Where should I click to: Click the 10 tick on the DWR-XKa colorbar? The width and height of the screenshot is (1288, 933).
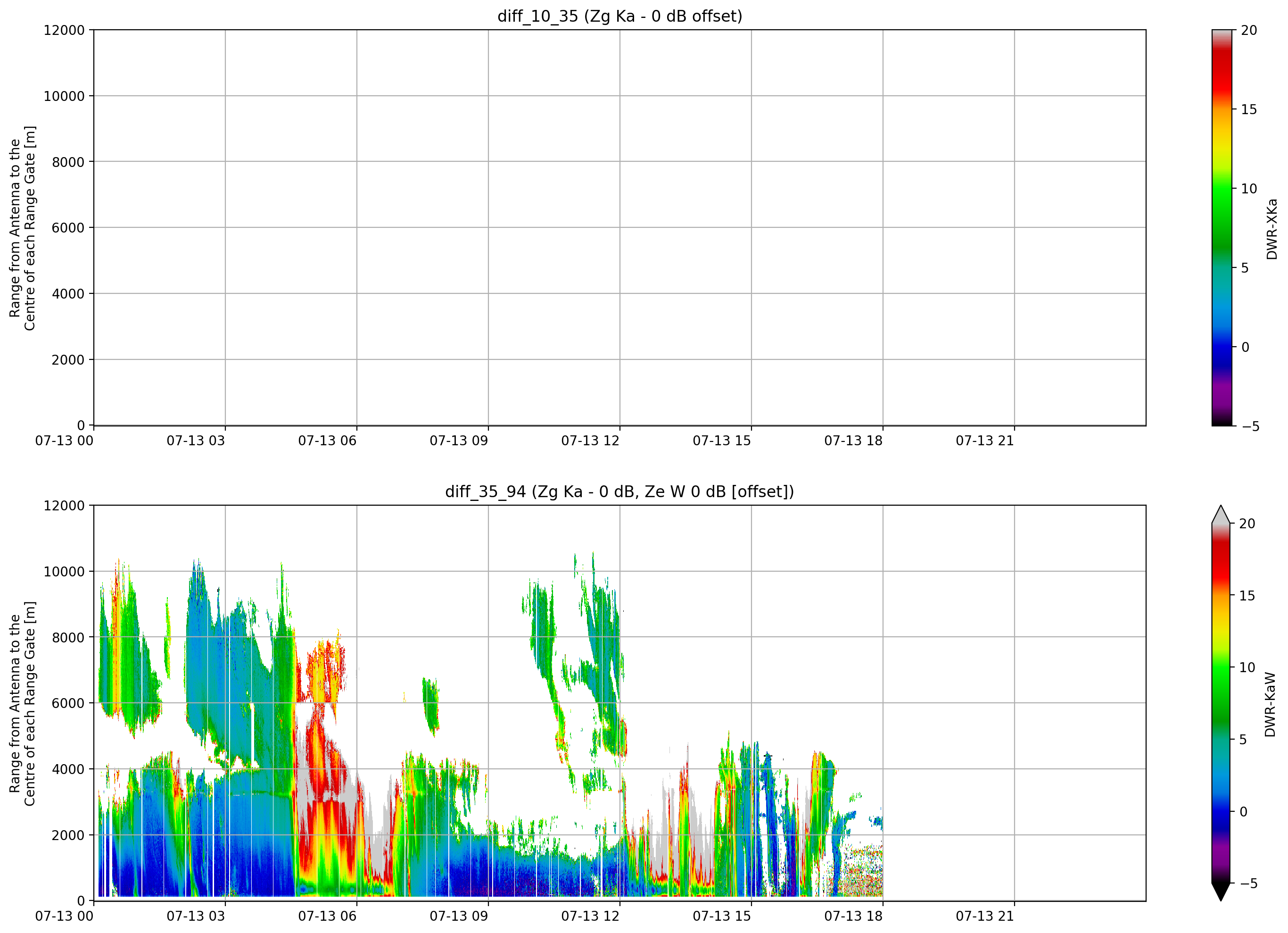coord(1249,189)
